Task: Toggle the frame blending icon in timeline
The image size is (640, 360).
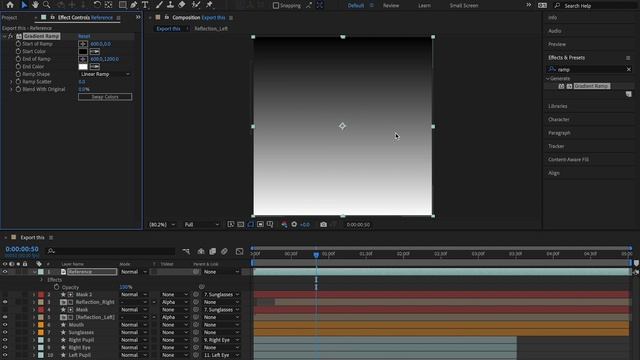Action: pos(213,251)
